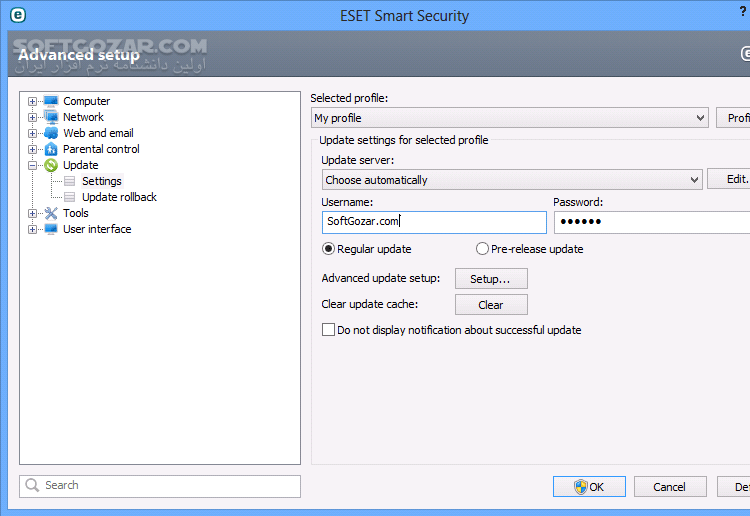Click the Clear update cache button

(x=491, y=305)
